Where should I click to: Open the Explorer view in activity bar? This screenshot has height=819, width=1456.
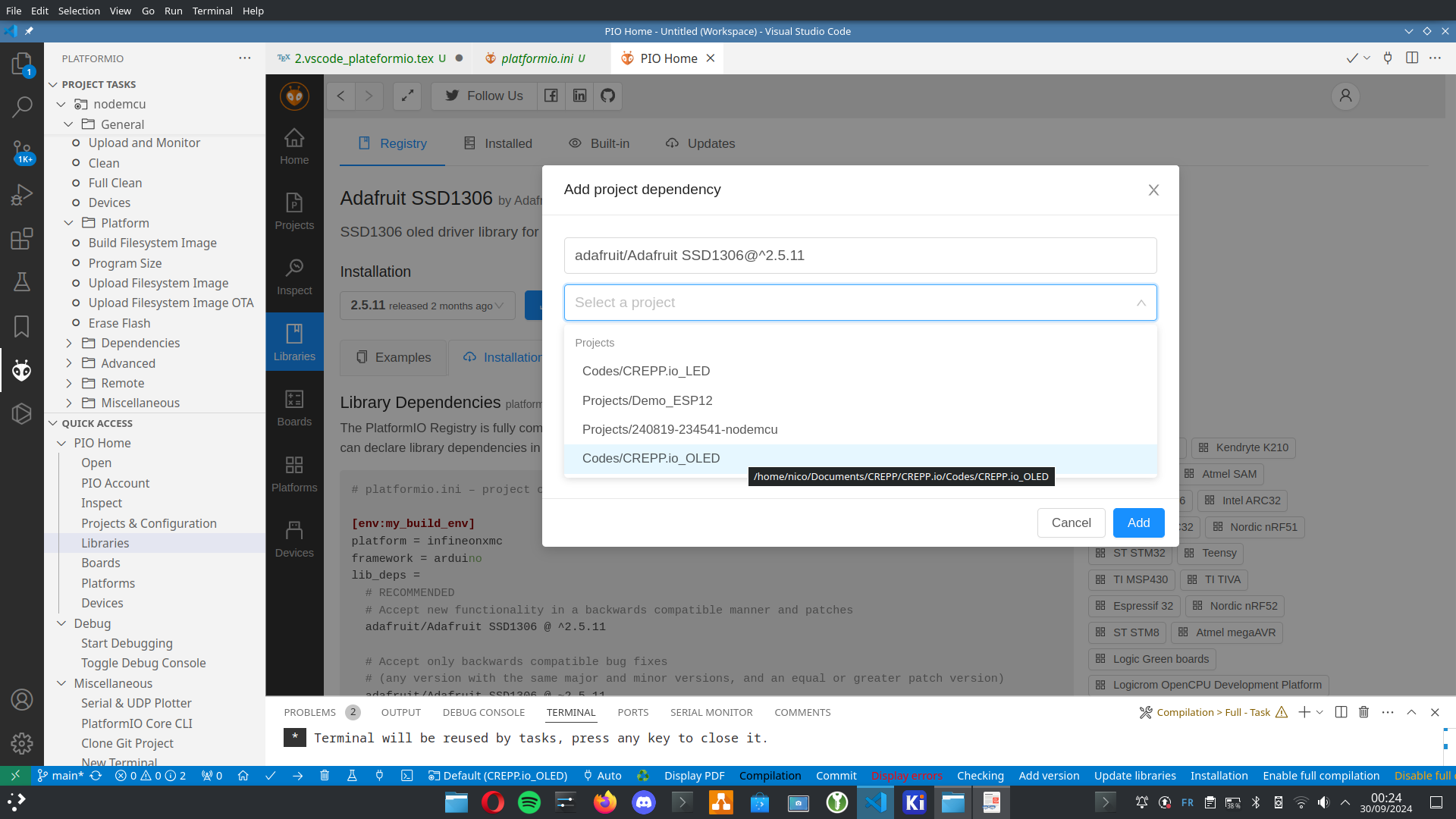point(22,64)
